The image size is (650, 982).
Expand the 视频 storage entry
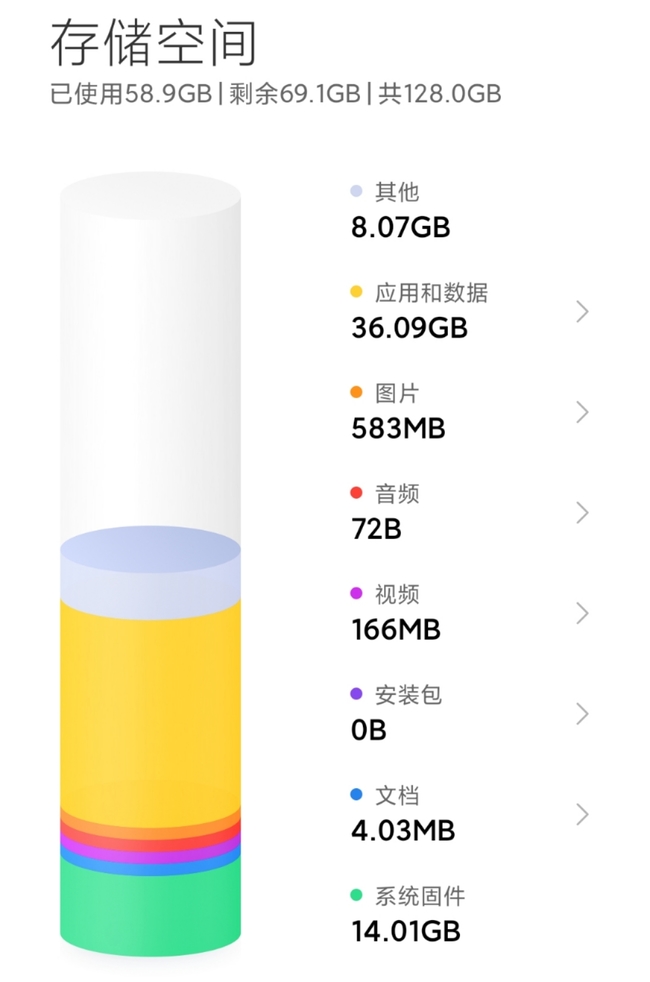click(x=583, y=613)
